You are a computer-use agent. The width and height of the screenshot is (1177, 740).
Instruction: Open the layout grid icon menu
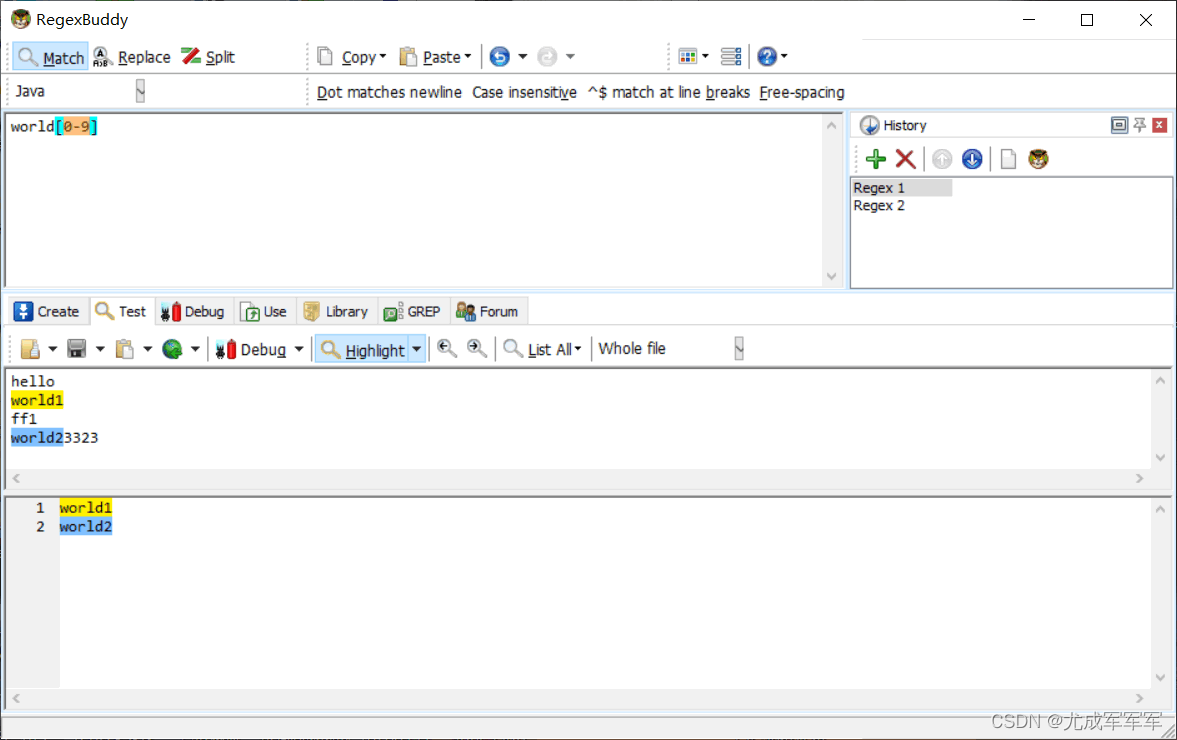[693, 56]
